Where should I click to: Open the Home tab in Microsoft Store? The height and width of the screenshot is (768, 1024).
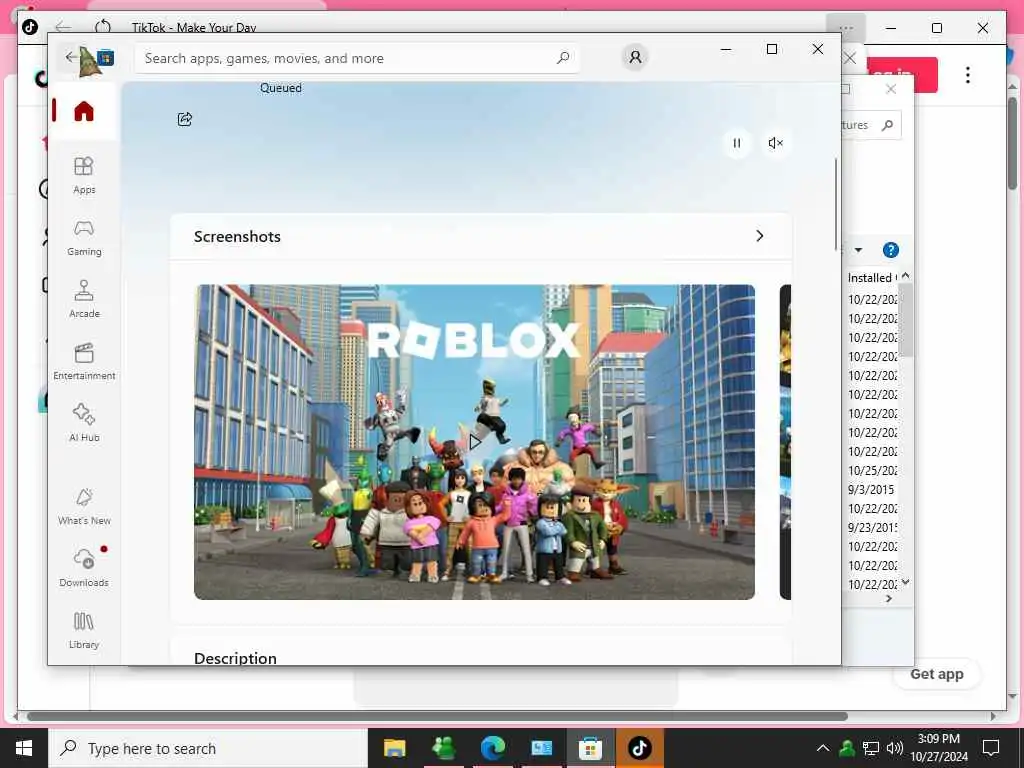point(84,111)
